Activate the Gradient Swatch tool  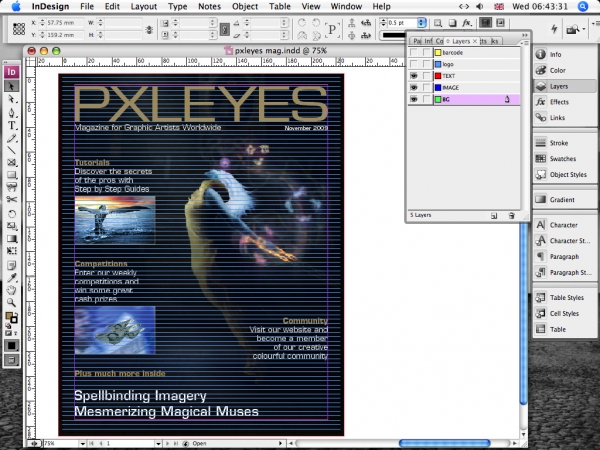11,239
